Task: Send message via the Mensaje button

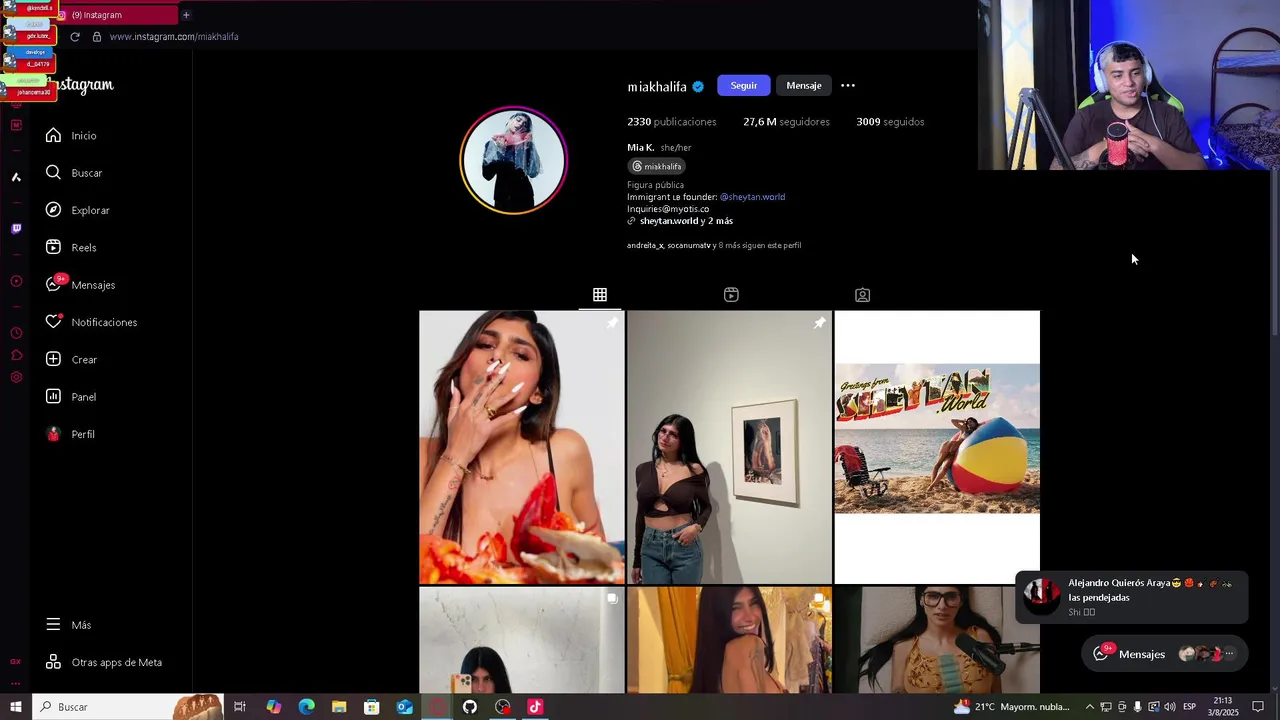Action: point(804,86)
